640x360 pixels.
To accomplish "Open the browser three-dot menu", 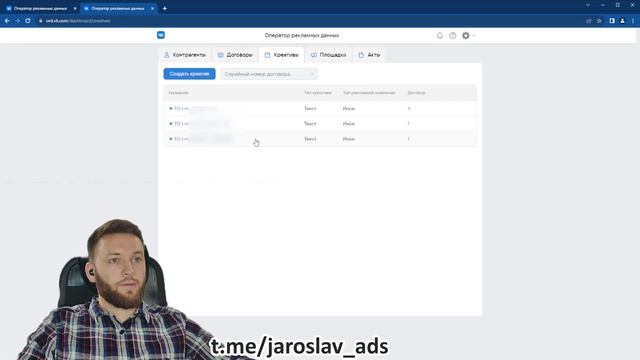I will click(x=633, y=20).
